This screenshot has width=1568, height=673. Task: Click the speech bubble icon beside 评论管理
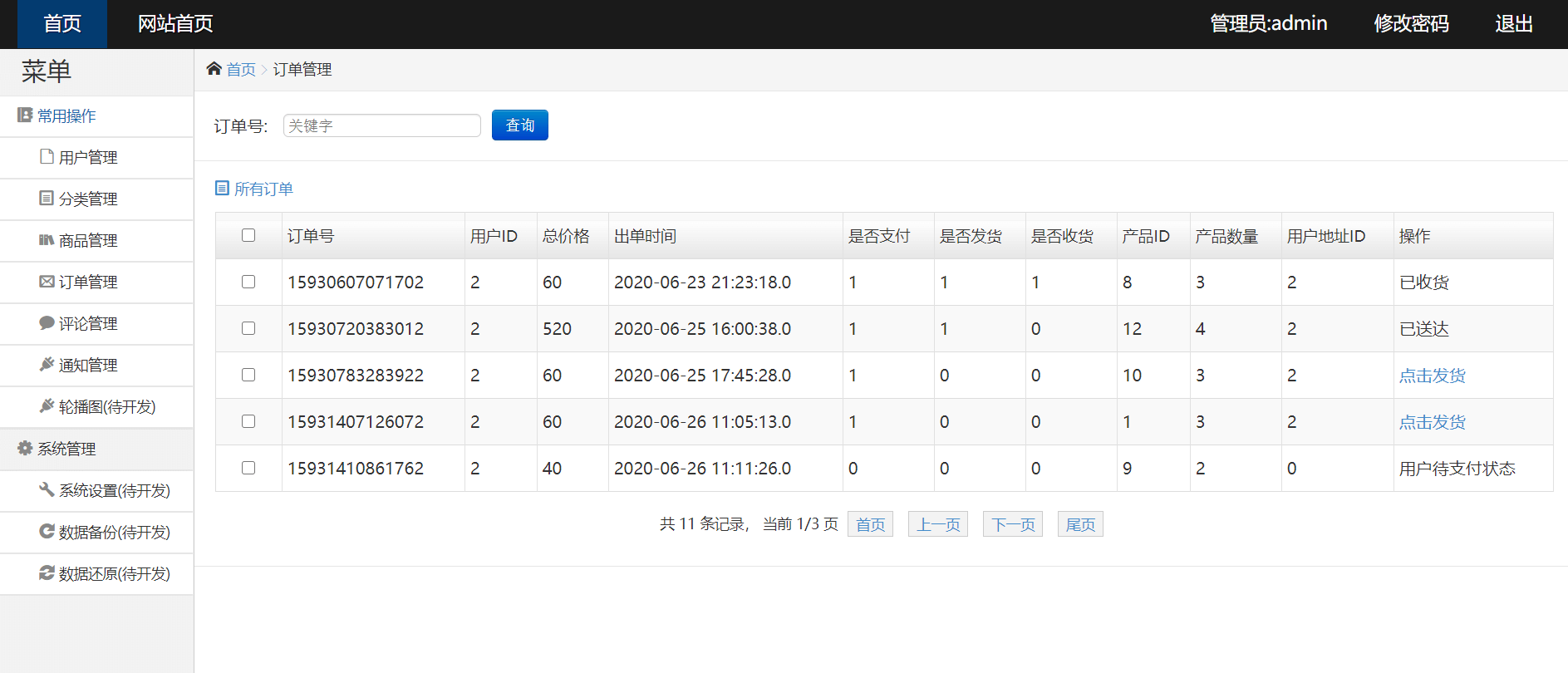coord(47,322)
